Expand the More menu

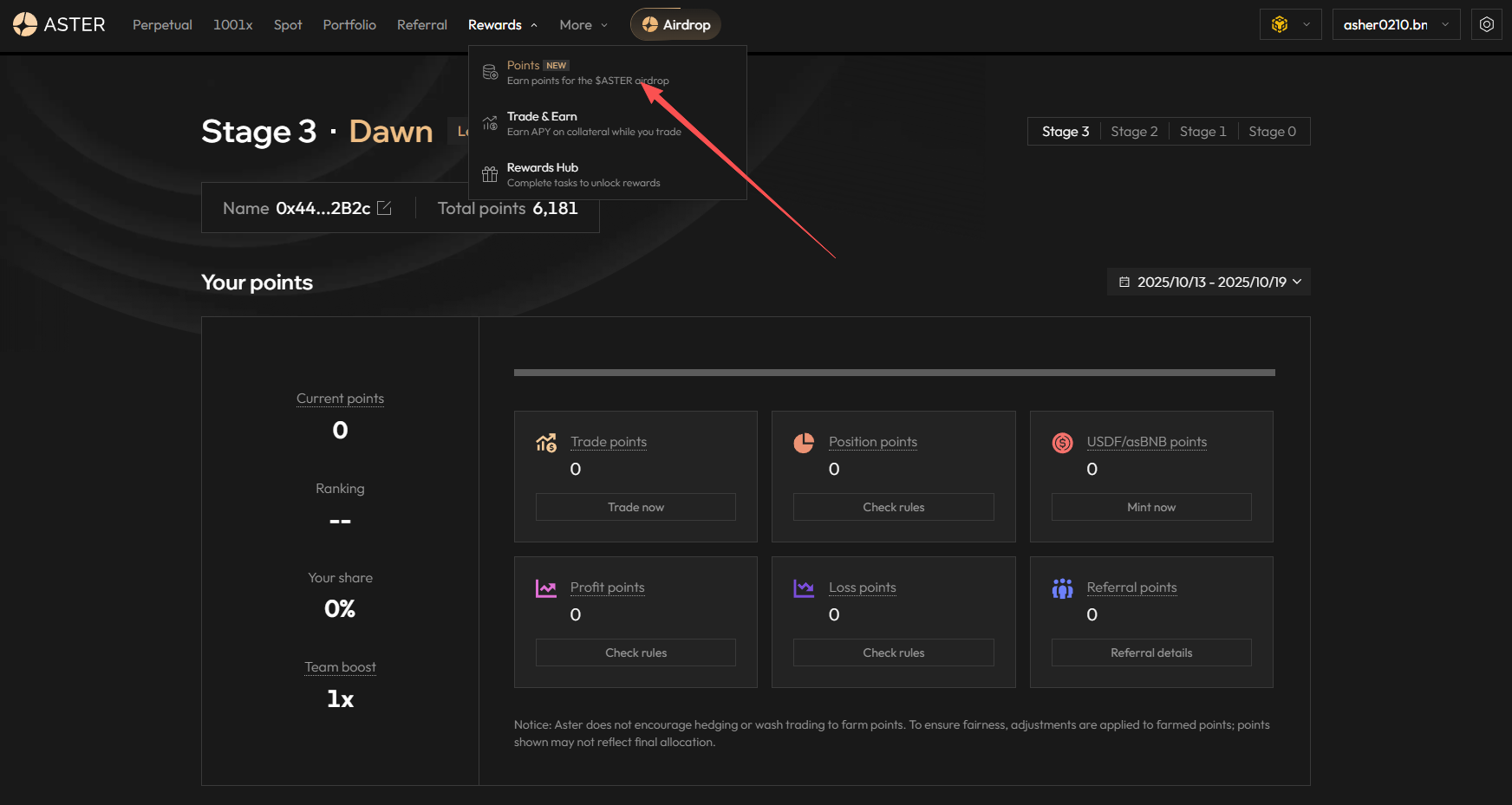coord(583,25)
